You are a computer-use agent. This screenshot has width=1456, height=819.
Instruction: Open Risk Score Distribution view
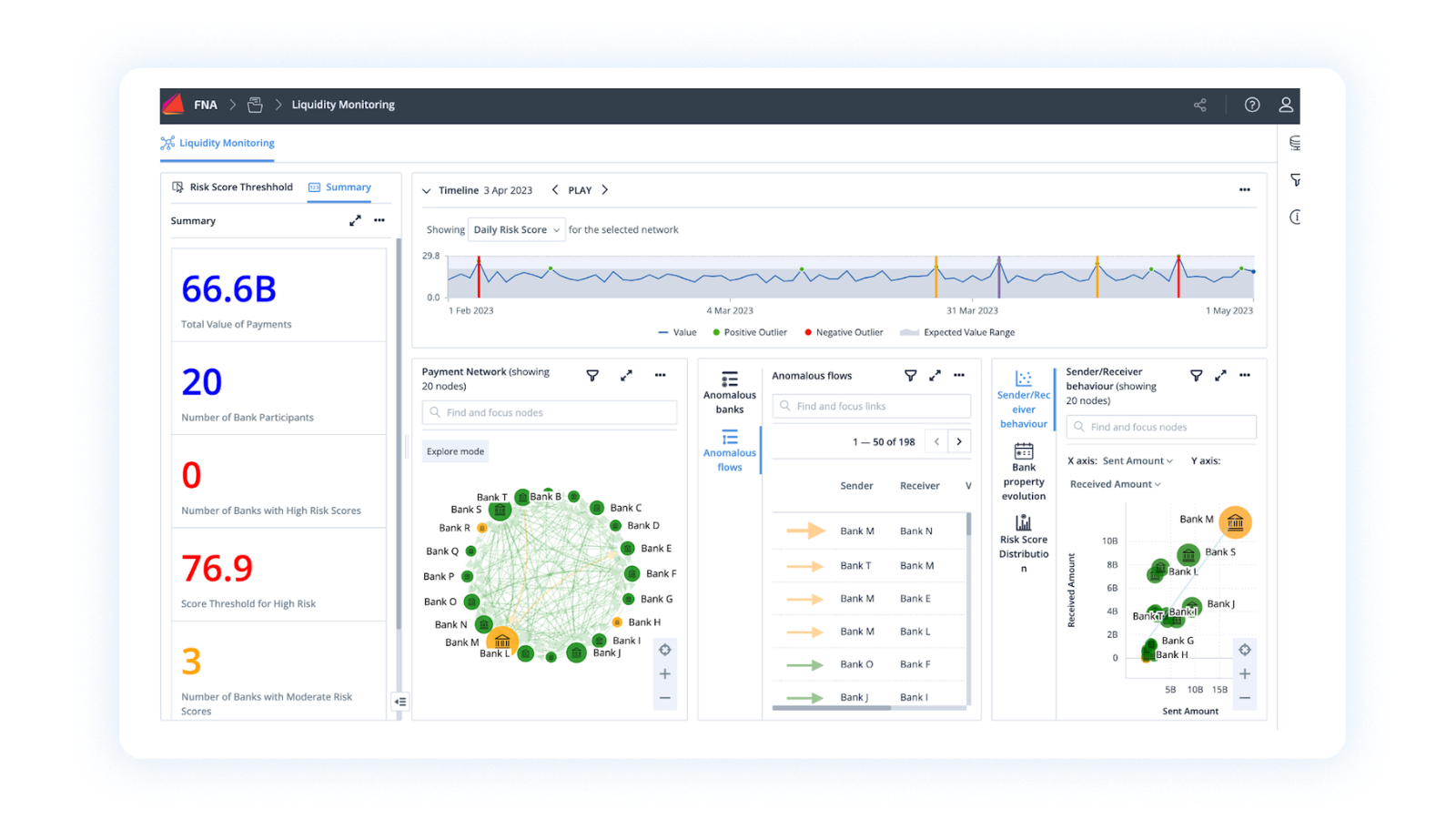click(1024, 544)
